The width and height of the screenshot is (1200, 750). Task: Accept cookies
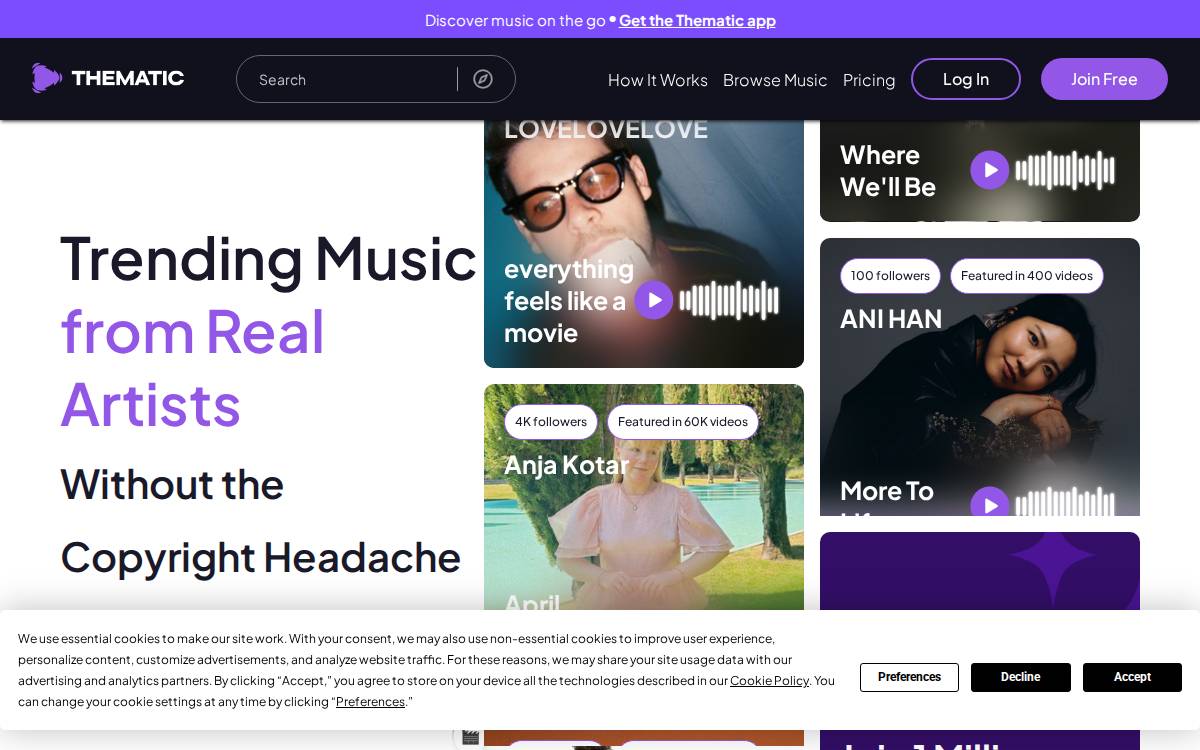(x=1132, y=677)
